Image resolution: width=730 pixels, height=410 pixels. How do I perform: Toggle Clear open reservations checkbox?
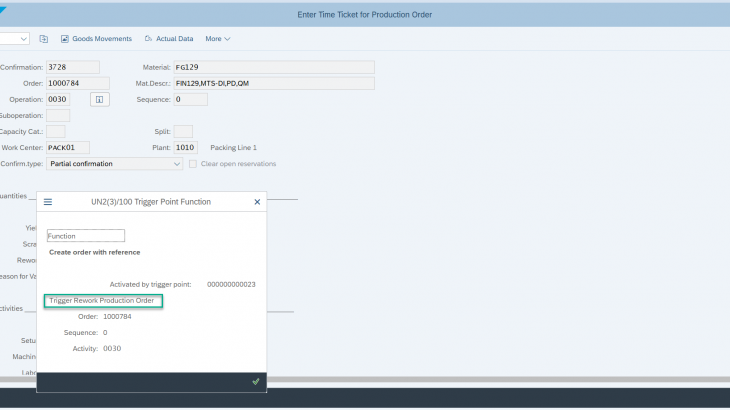click(x=193, y=163)
